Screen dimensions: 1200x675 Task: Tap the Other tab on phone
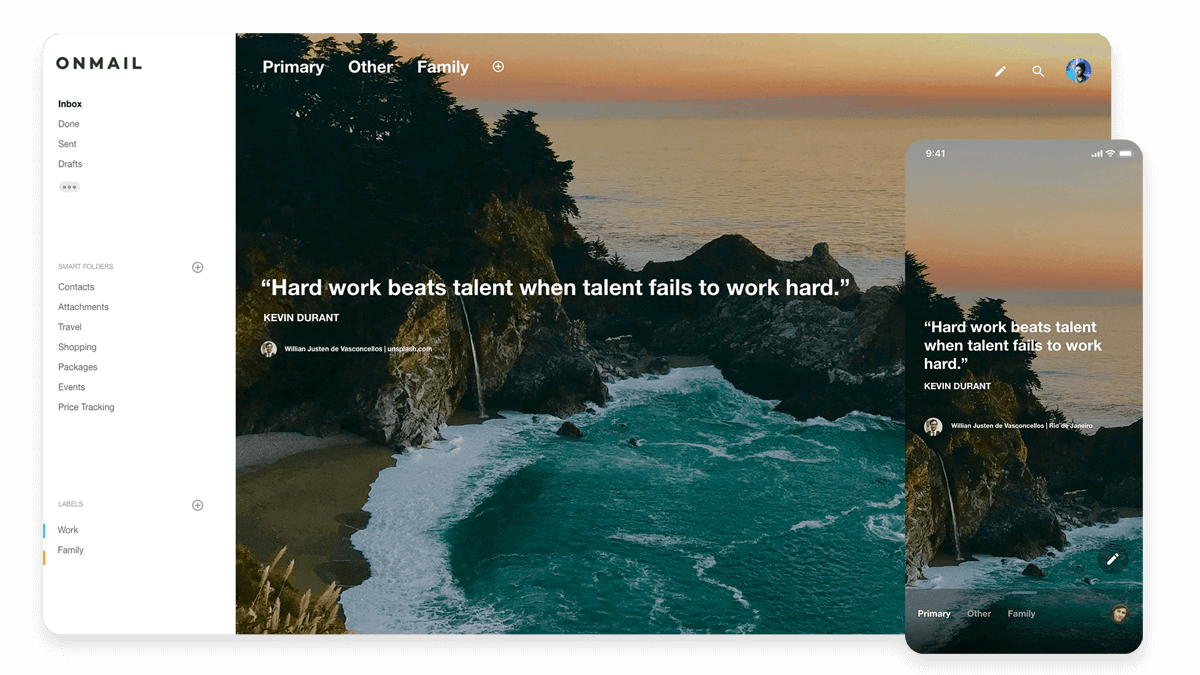(x=979, y=614)
